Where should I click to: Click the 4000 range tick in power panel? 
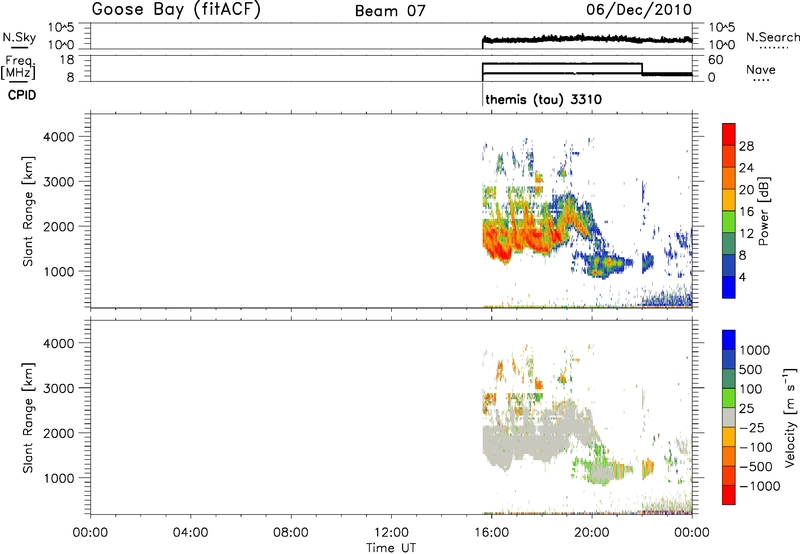point(59,137)
